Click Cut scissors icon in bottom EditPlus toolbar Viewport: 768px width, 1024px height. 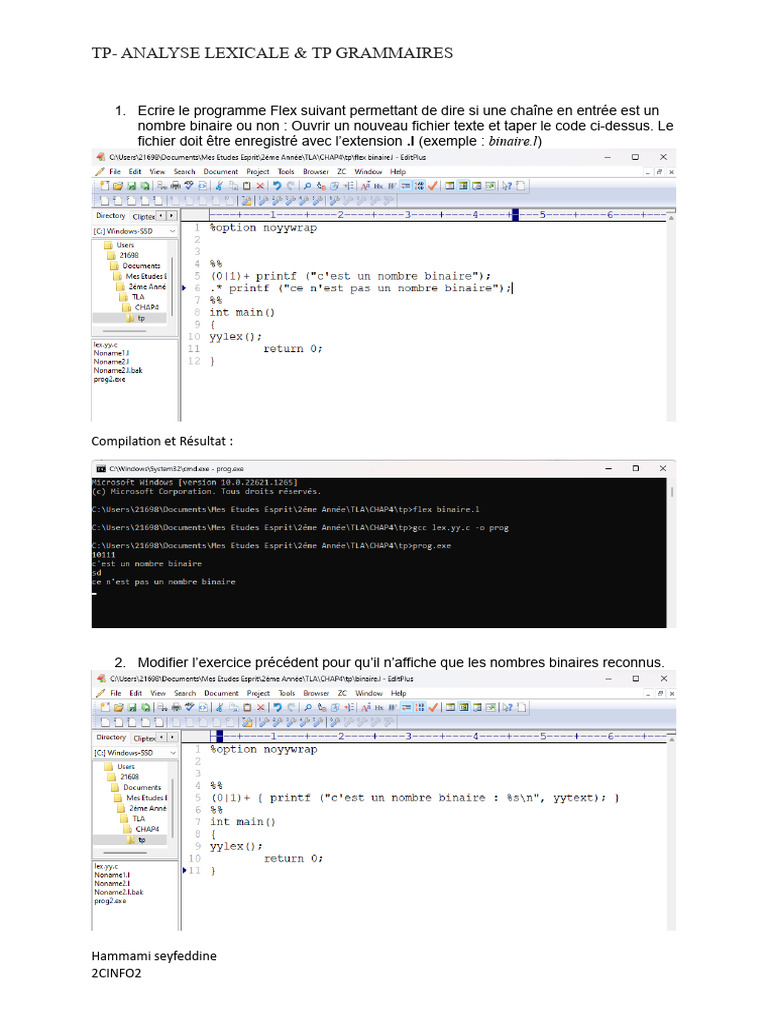[x=221, y=707]
